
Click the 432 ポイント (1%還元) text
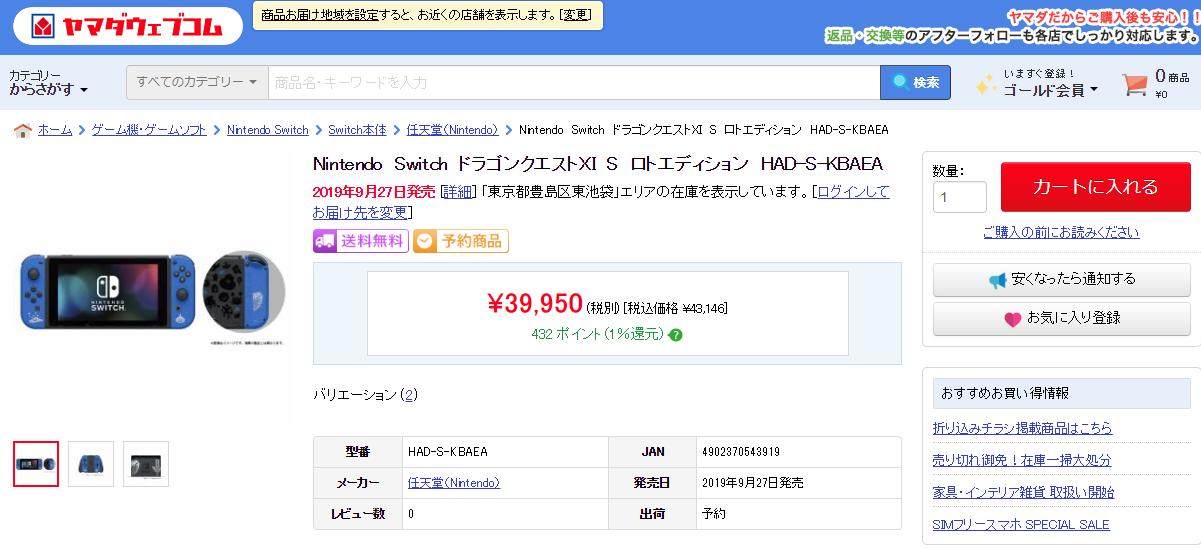coord(597,334)
